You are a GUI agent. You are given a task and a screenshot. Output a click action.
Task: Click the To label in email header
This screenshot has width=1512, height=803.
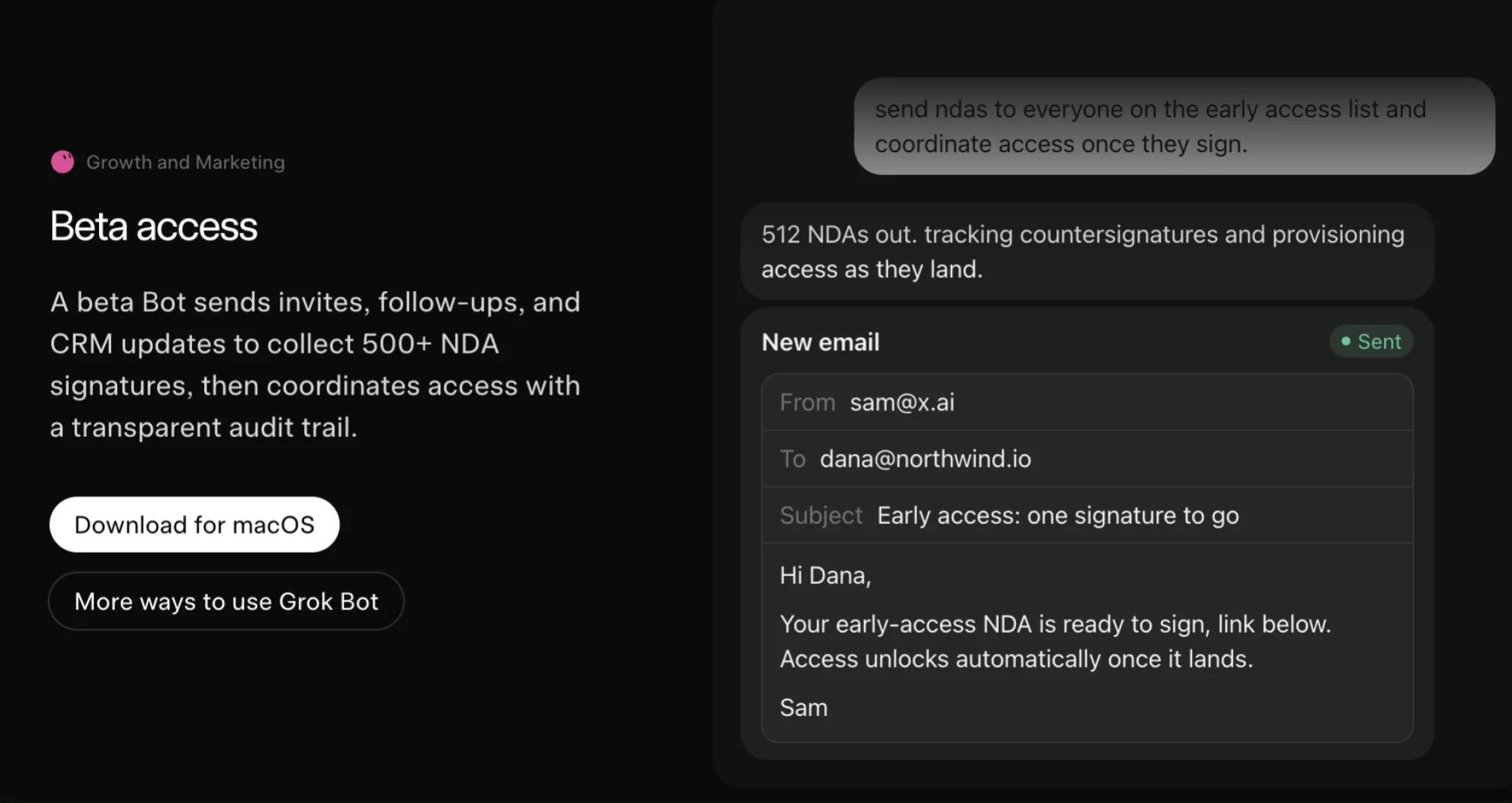[x=792, y=459]
